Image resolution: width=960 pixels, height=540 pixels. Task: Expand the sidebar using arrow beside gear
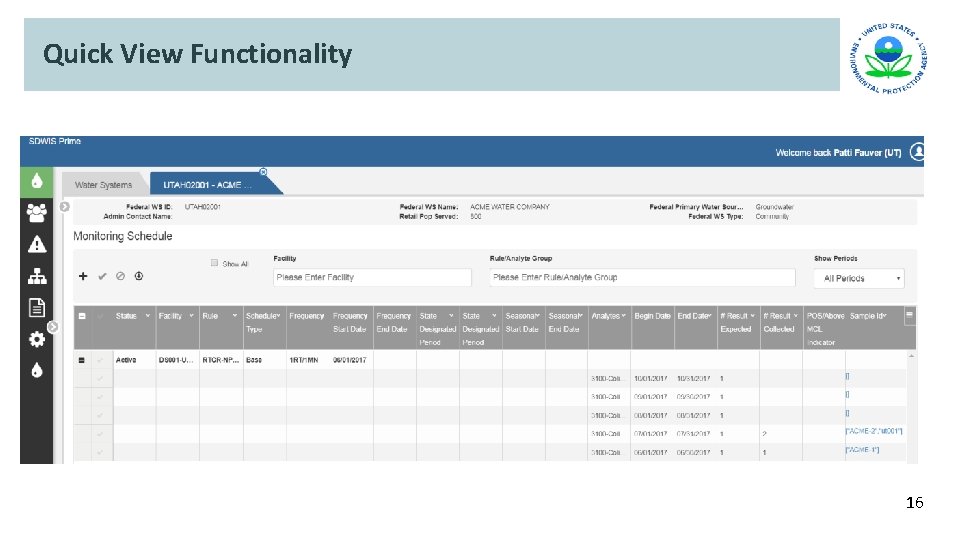pyautogui.click(x=53, y=327)
